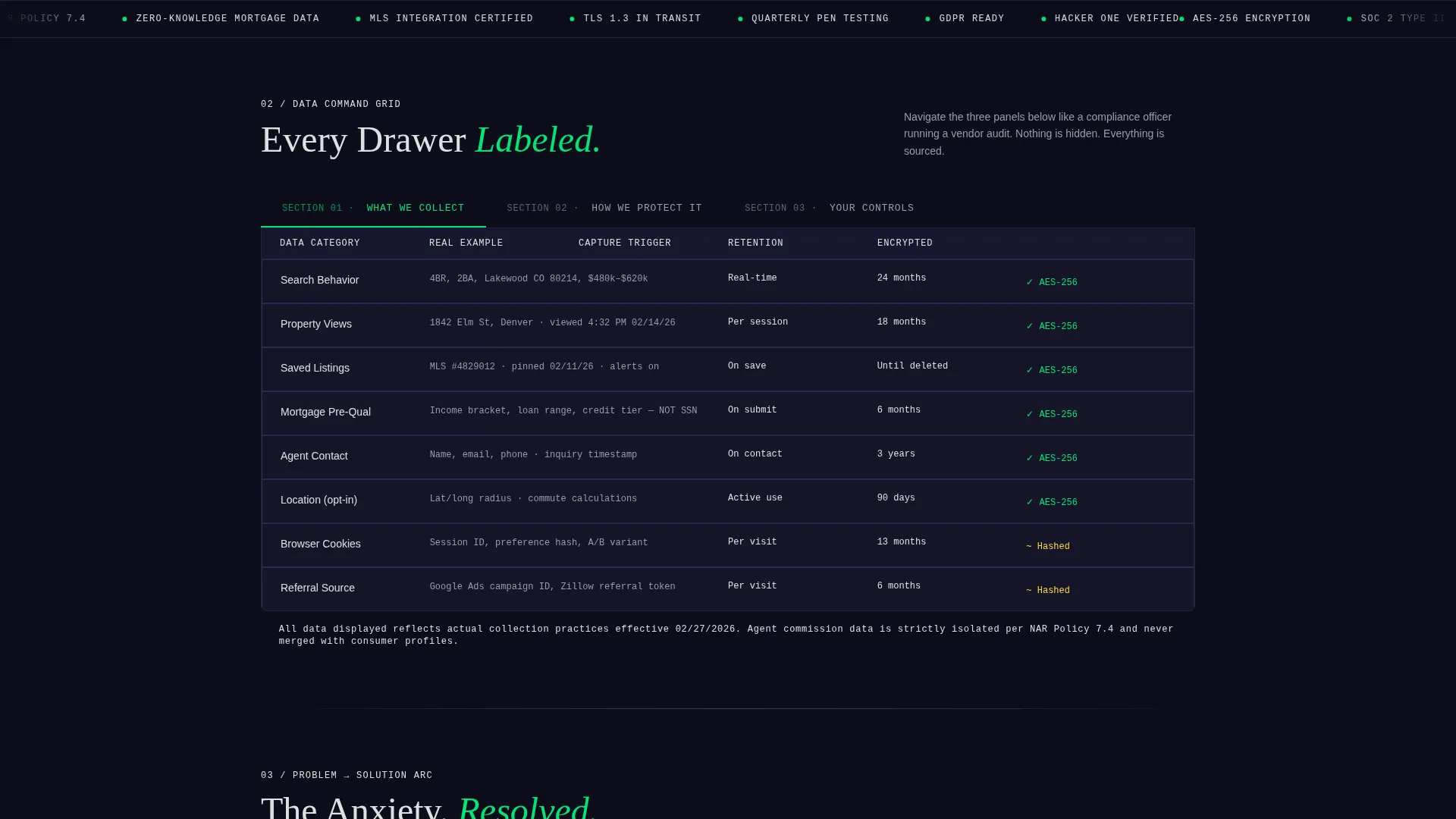Click the '03 / Problem → Solution Arc' label
The image size is (1456, 819).
click(x=347, y=776)
